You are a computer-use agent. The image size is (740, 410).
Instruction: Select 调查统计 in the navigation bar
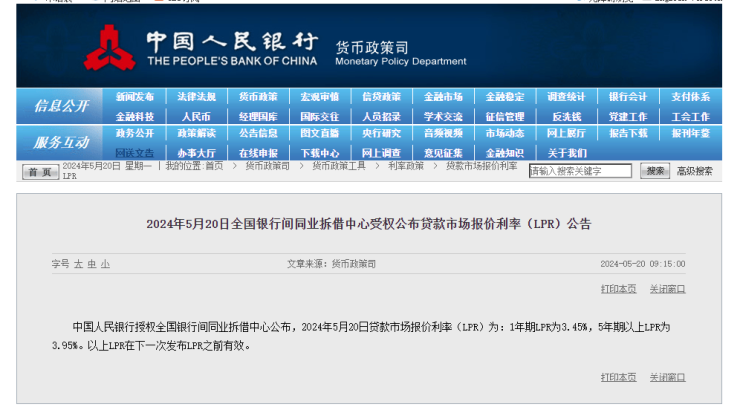(x=566, y=97)
